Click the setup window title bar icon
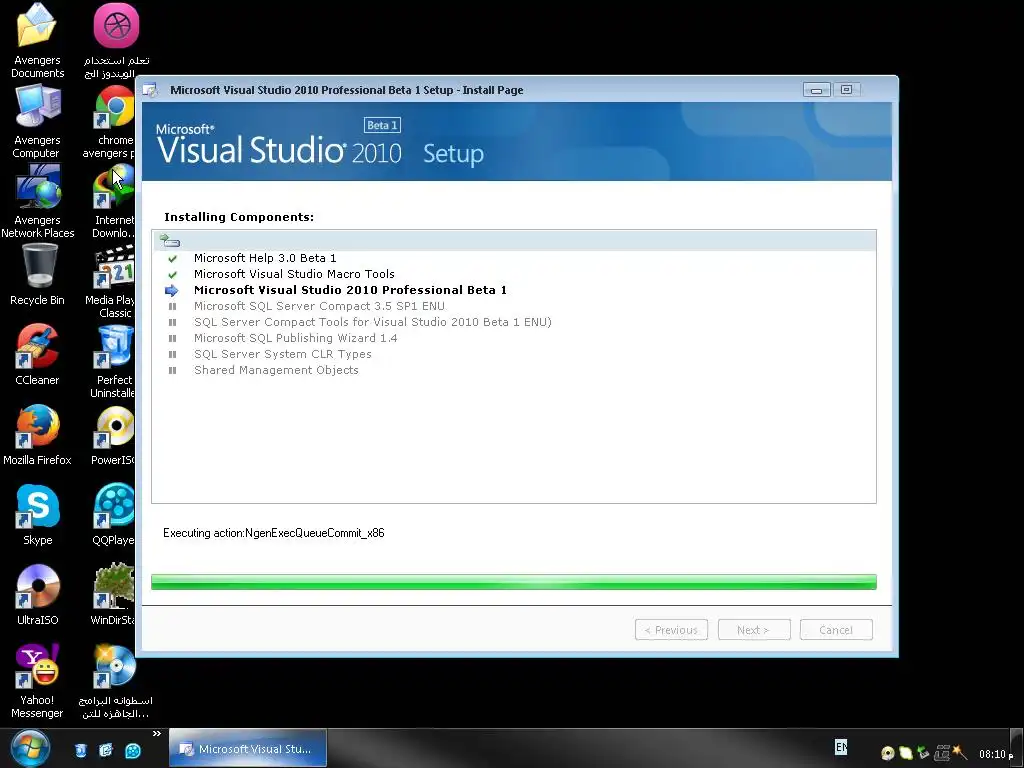Viewport: 1024px width, 768px height. (150, 90)
